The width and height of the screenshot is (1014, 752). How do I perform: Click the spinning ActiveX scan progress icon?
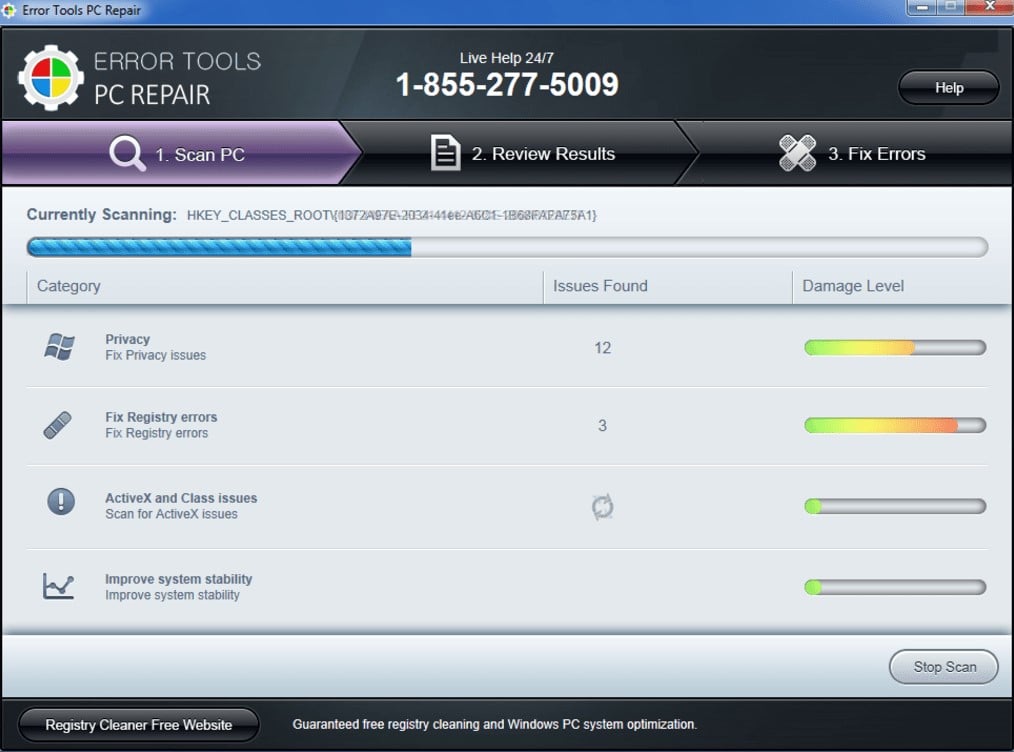(x=602, y=507)
